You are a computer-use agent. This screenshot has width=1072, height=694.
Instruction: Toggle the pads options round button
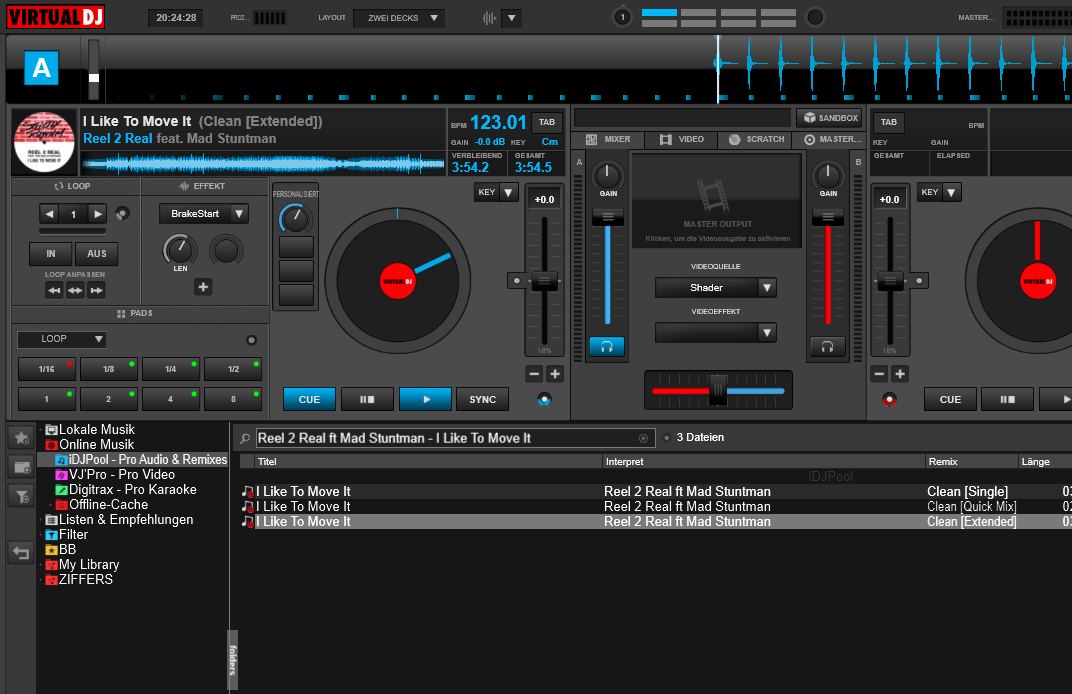[252, 340]
